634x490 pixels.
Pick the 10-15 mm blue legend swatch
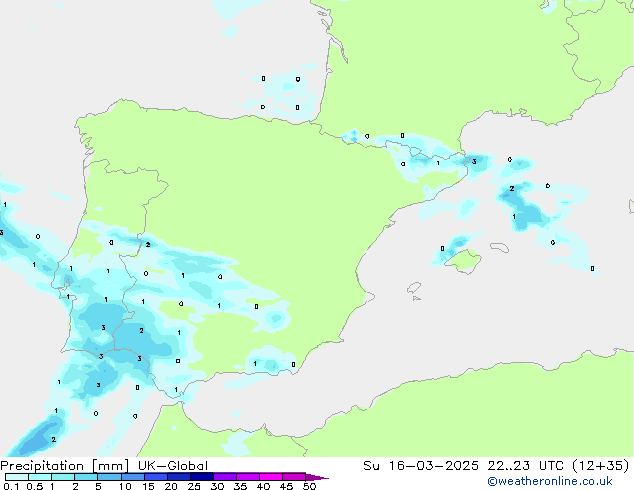pos(132,477)
